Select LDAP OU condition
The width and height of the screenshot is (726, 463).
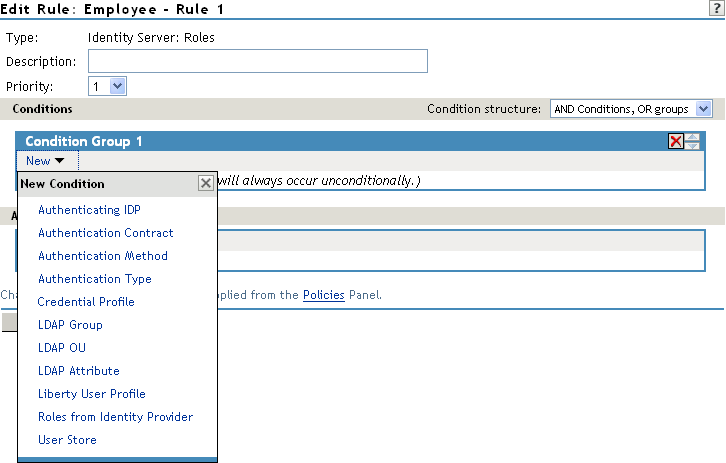(x=62, y=348)
